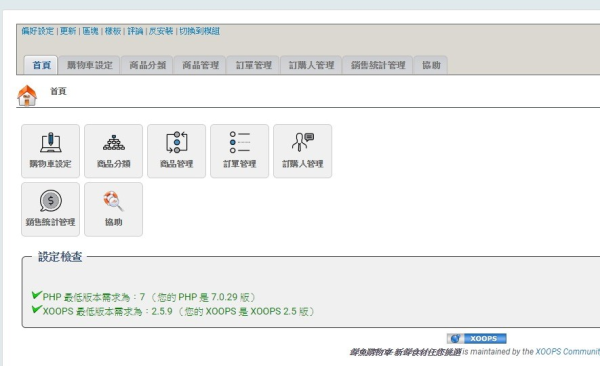Viewport: 600px width, 366px height.
Task: Switch to the 購物車設定 tab
Action: [x=90, y=65]
